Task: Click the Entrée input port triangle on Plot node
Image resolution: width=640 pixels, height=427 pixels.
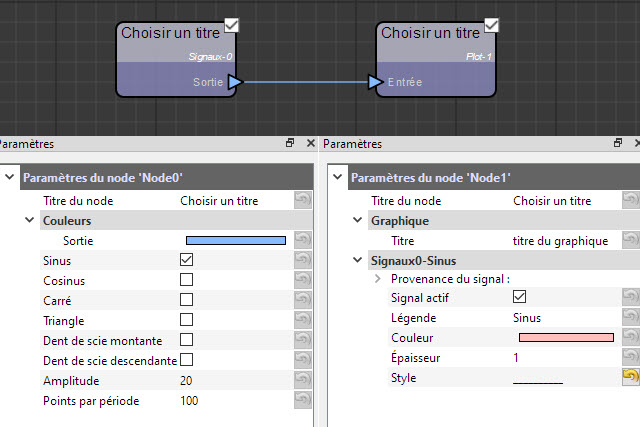Action: click(x=376, y=82)
